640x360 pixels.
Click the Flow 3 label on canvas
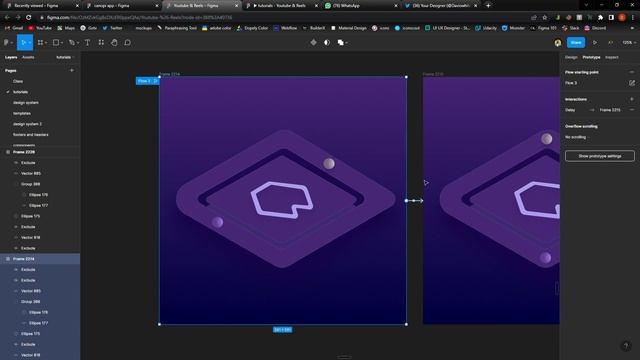[144, 81]
